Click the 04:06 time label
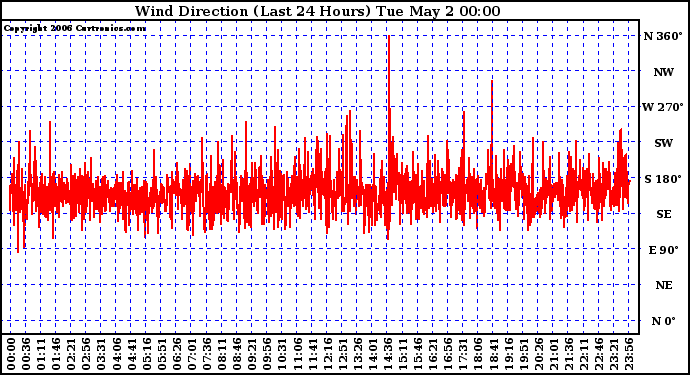The image size is (690, 375). 117,354
